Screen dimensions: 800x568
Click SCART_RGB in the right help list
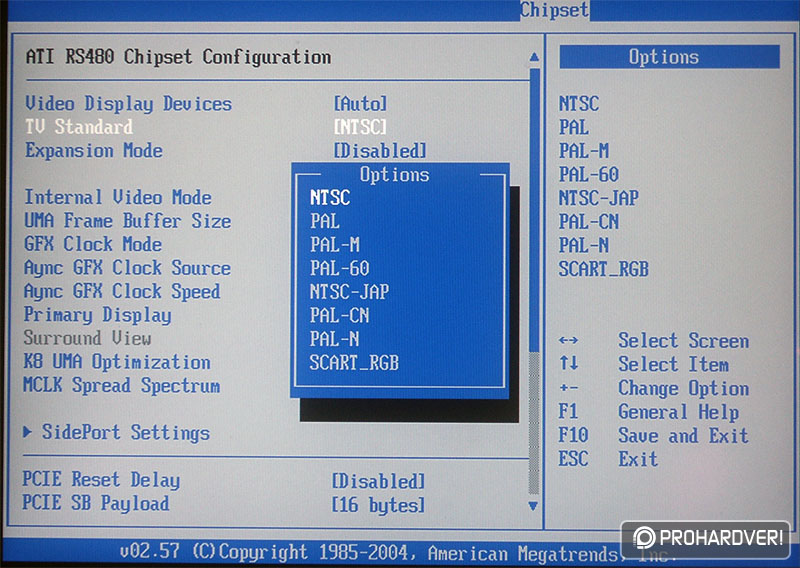pos(604,269)
